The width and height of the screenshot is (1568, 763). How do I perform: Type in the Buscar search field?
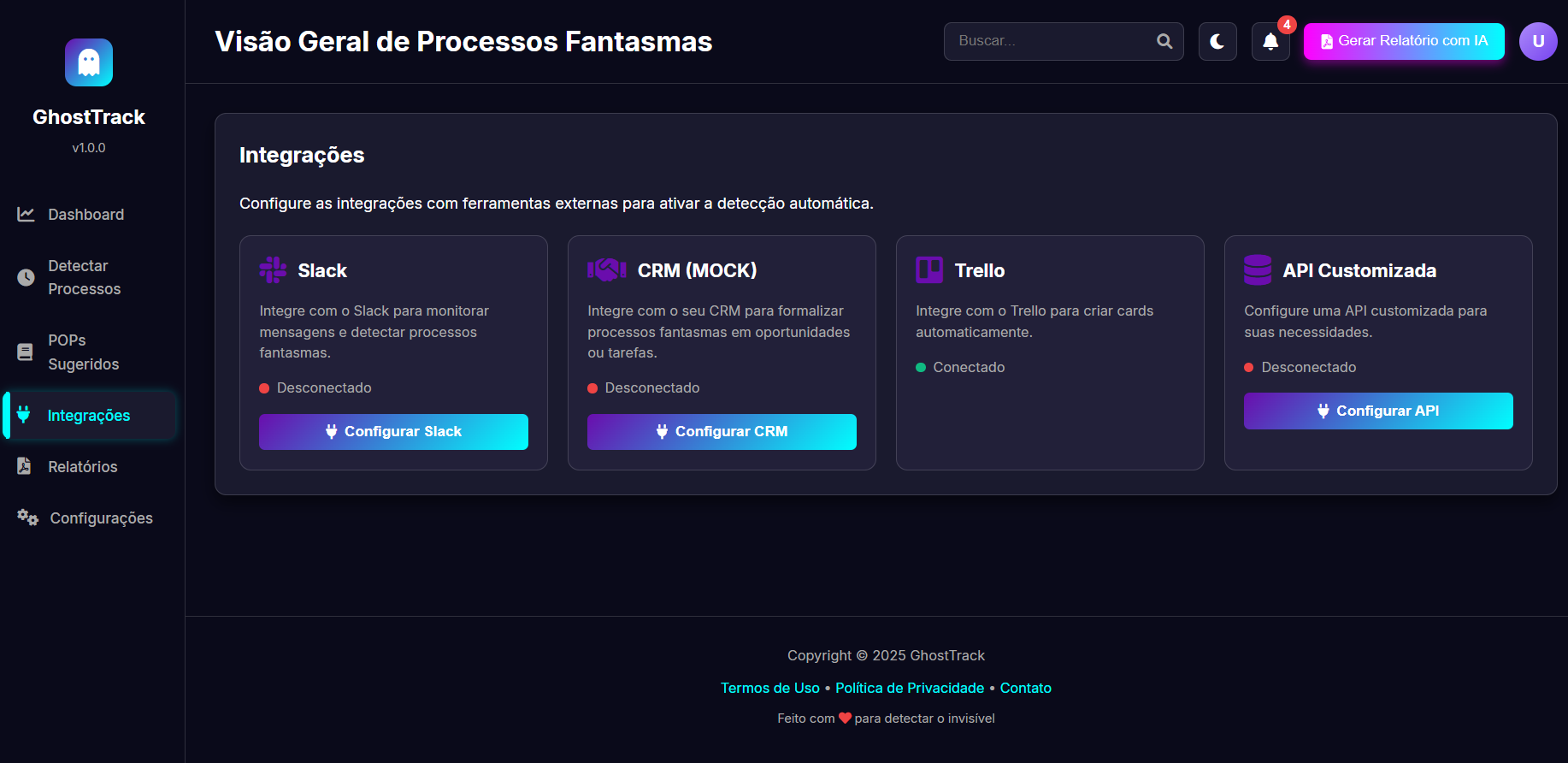pyautogui.click(x=1052, y=41)
